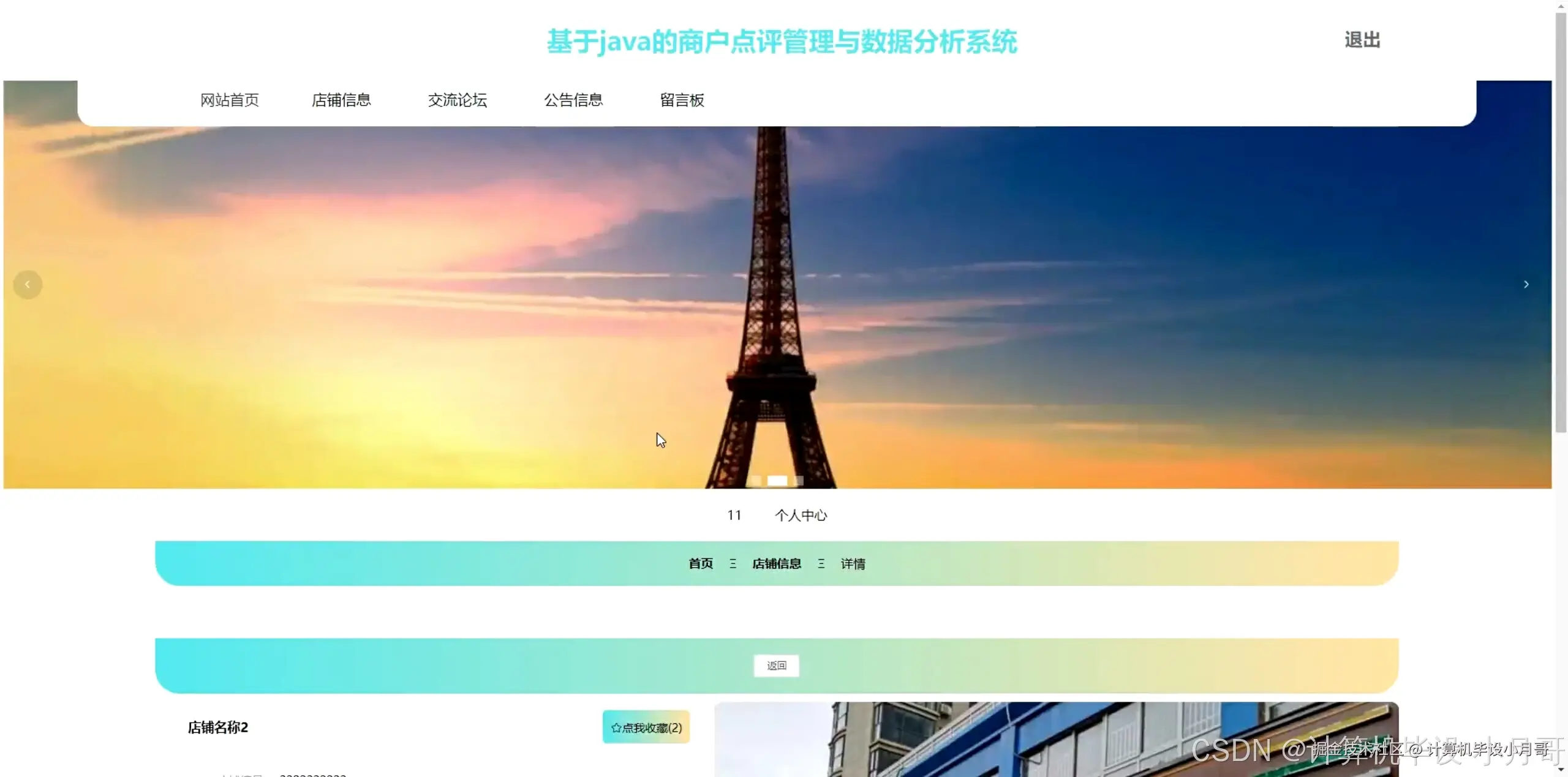The height and width of the screenshot is (777, 1568).
Task: Click 退出 to log out
Action: [1362, 40]
